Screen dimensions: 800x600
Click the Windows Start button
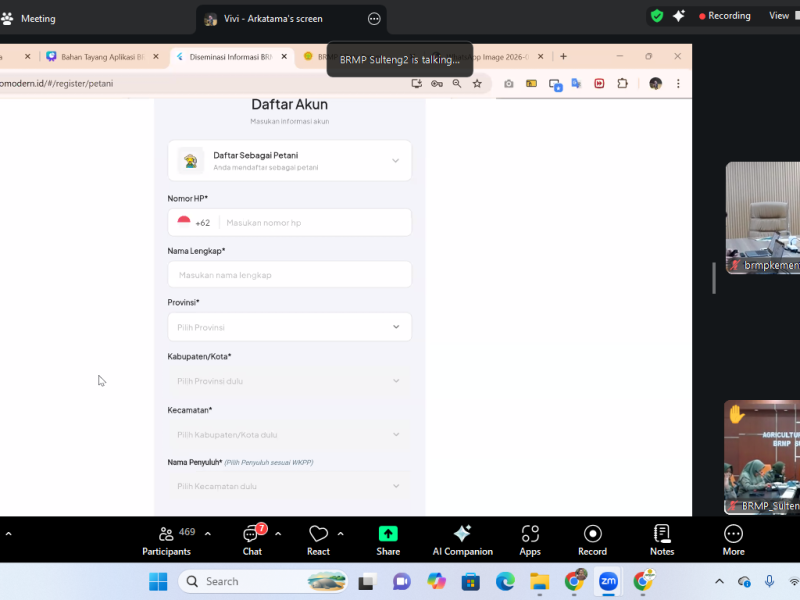158,581
